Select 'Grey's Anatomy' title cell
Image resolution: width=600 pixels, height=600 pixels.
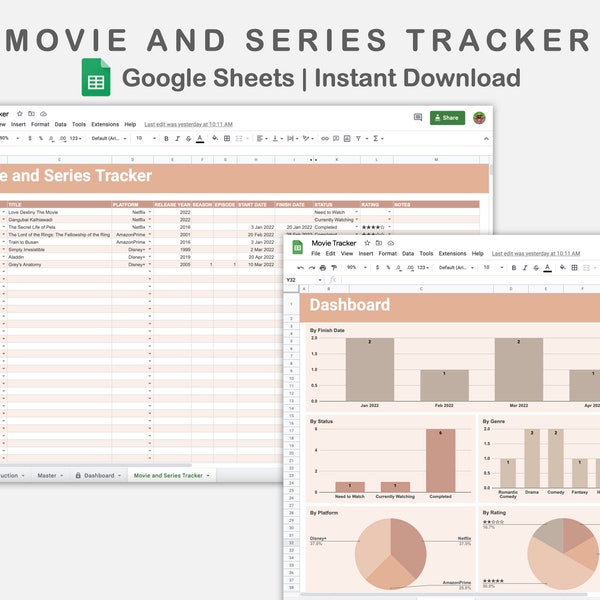59,264
